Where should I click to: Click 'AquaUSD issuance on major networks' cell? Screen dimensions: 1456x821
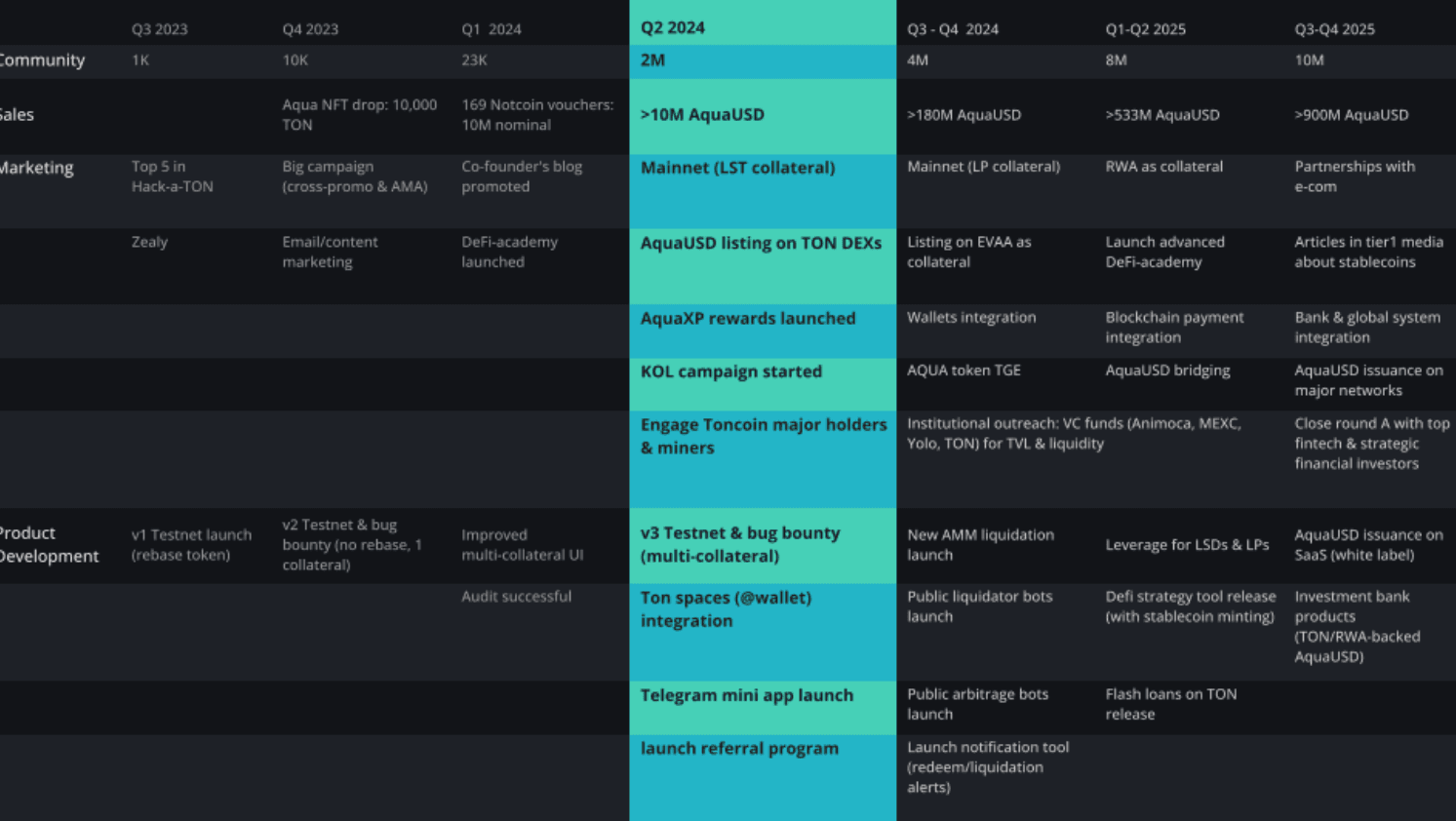(x=1368, y=380)
